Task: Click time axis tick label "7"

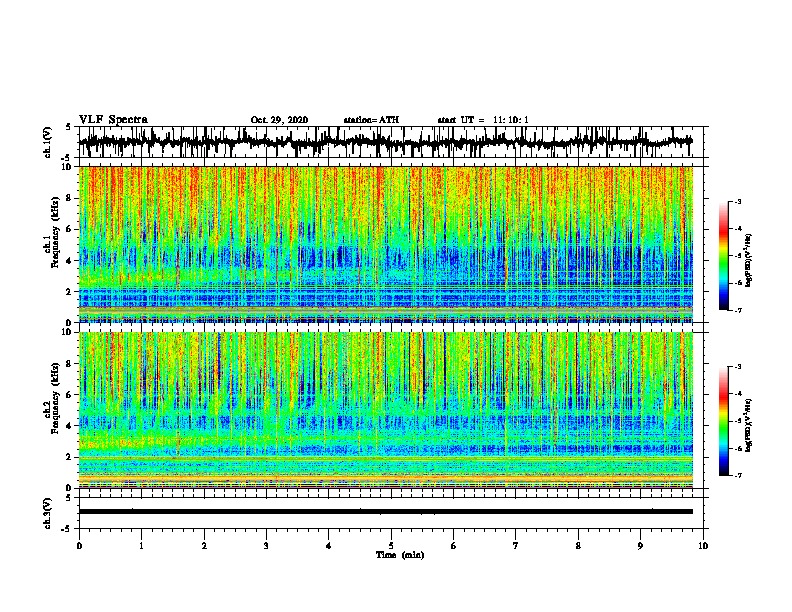Action: point(516,545)
